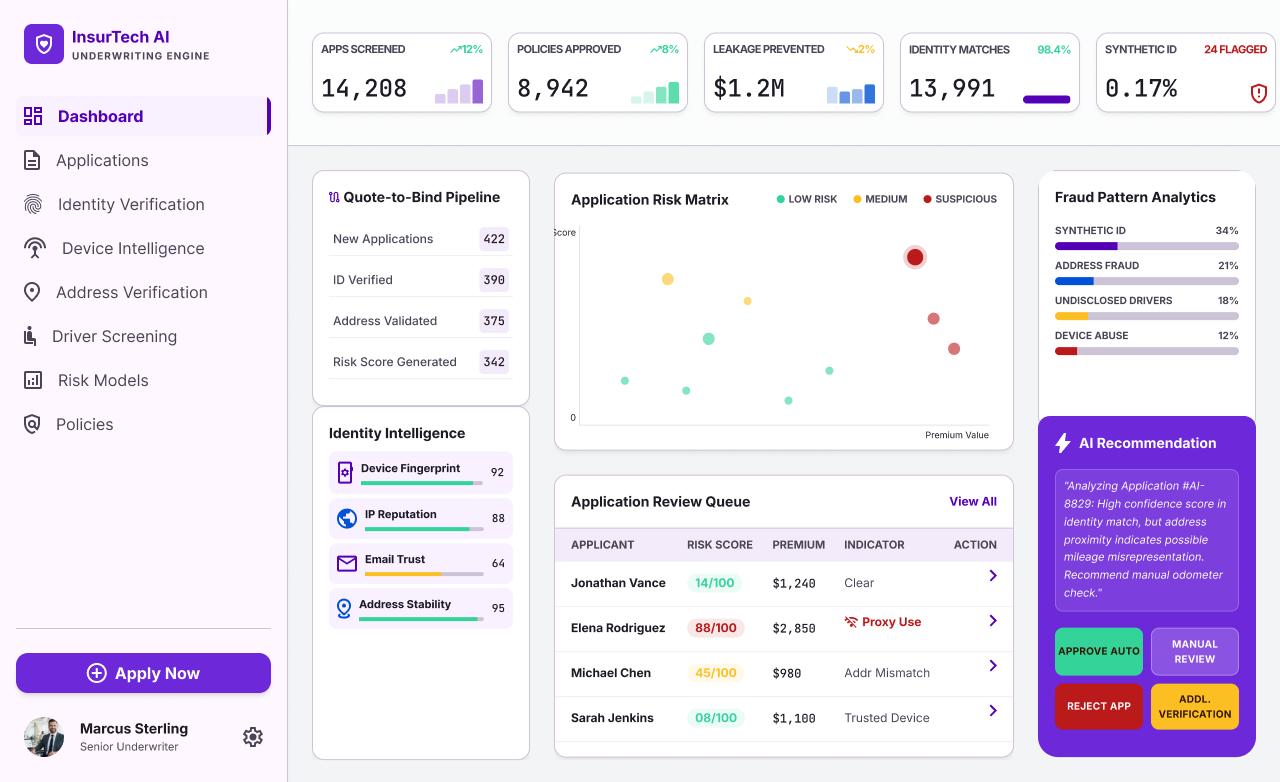Screen dimensions: 1280x782
Task: Click the New Applications count 422
Action: pyautogui.click(x=494, y=239)
